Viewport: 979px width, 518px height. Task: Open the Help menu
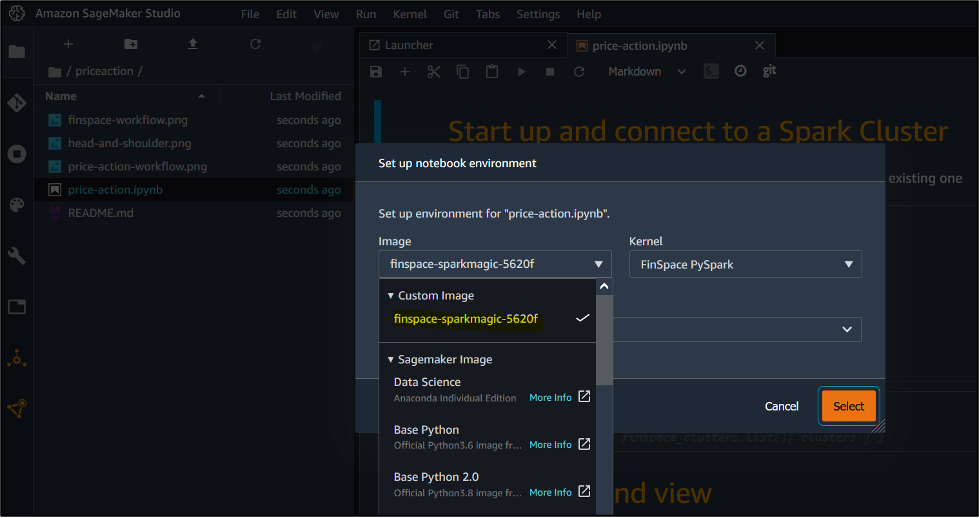click(589, 14)
